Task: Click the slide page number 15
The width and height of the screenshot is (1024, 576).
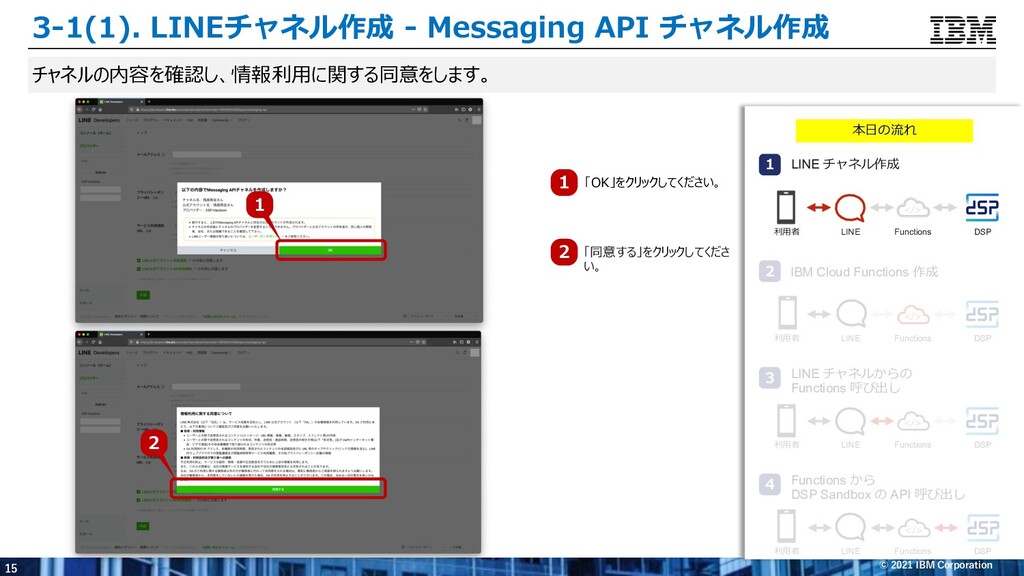Action: click(11, 568)
